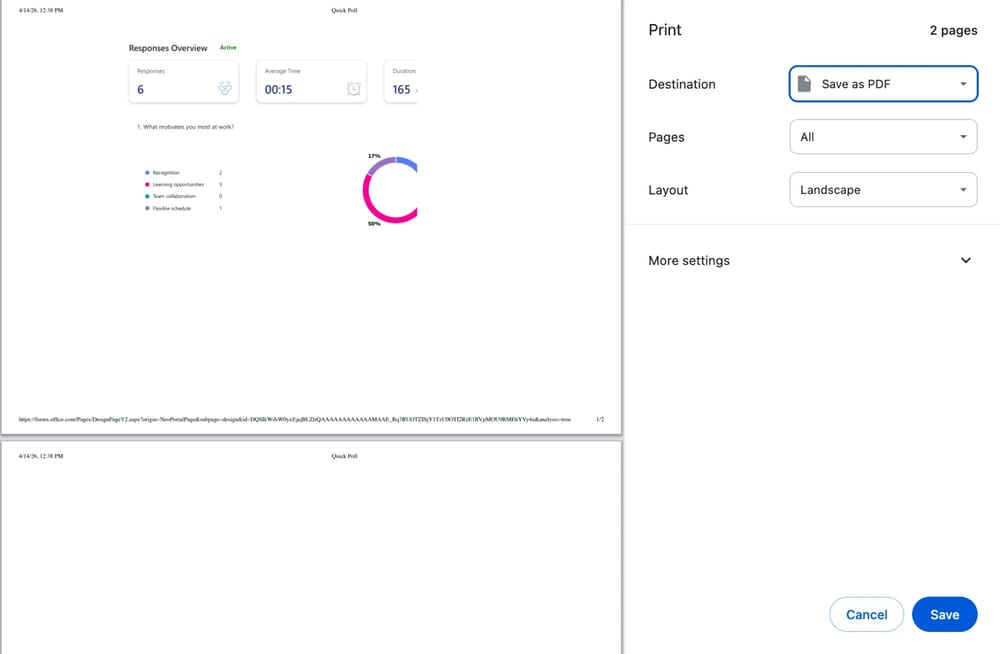
Task: Click the Responses count card
Action: click(x=183, y=81)
